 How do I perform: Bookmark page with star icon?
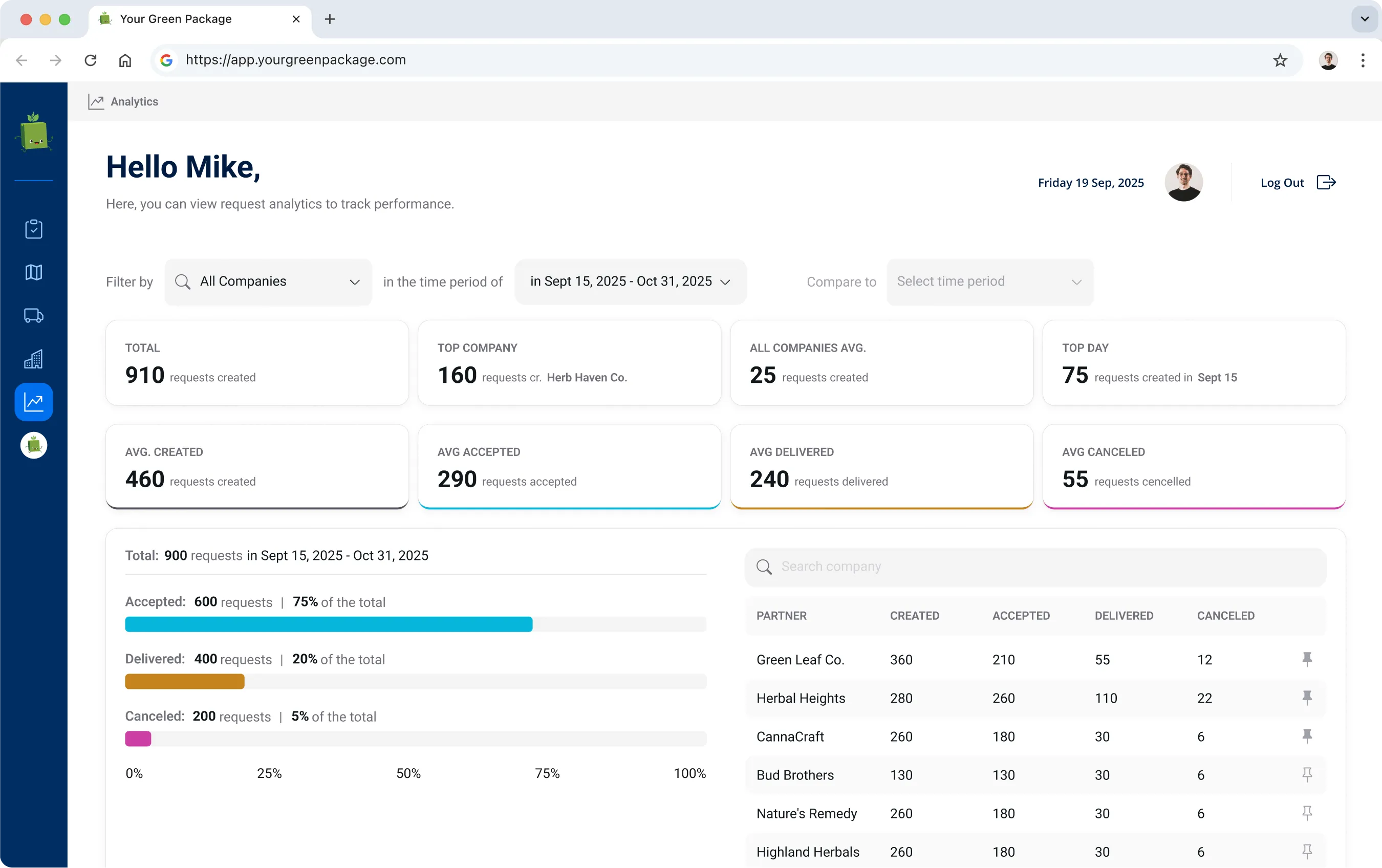(1280, 60)
